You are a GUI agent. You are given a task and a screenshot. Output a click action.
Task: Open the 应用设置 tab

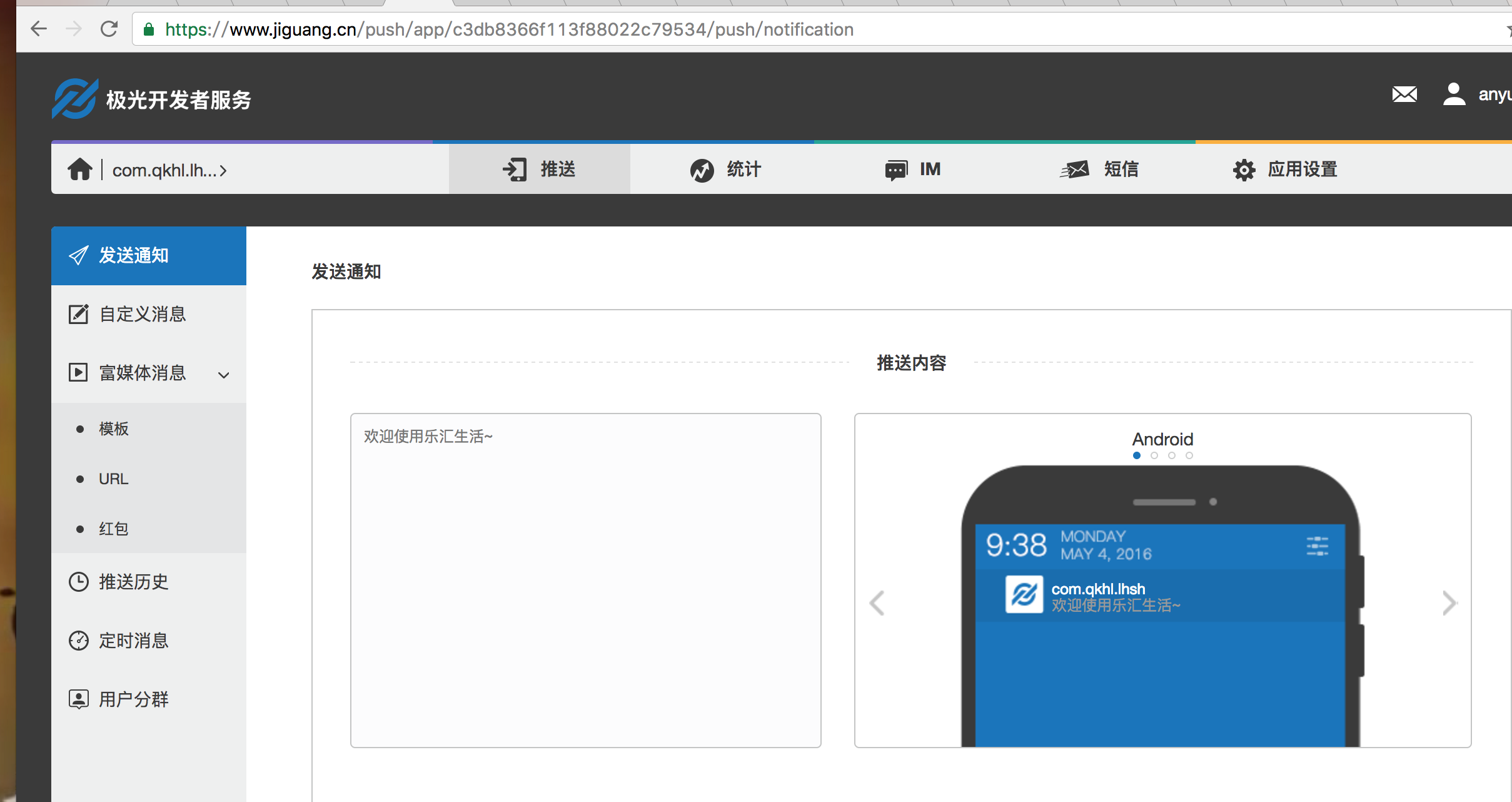(1285, 169)
